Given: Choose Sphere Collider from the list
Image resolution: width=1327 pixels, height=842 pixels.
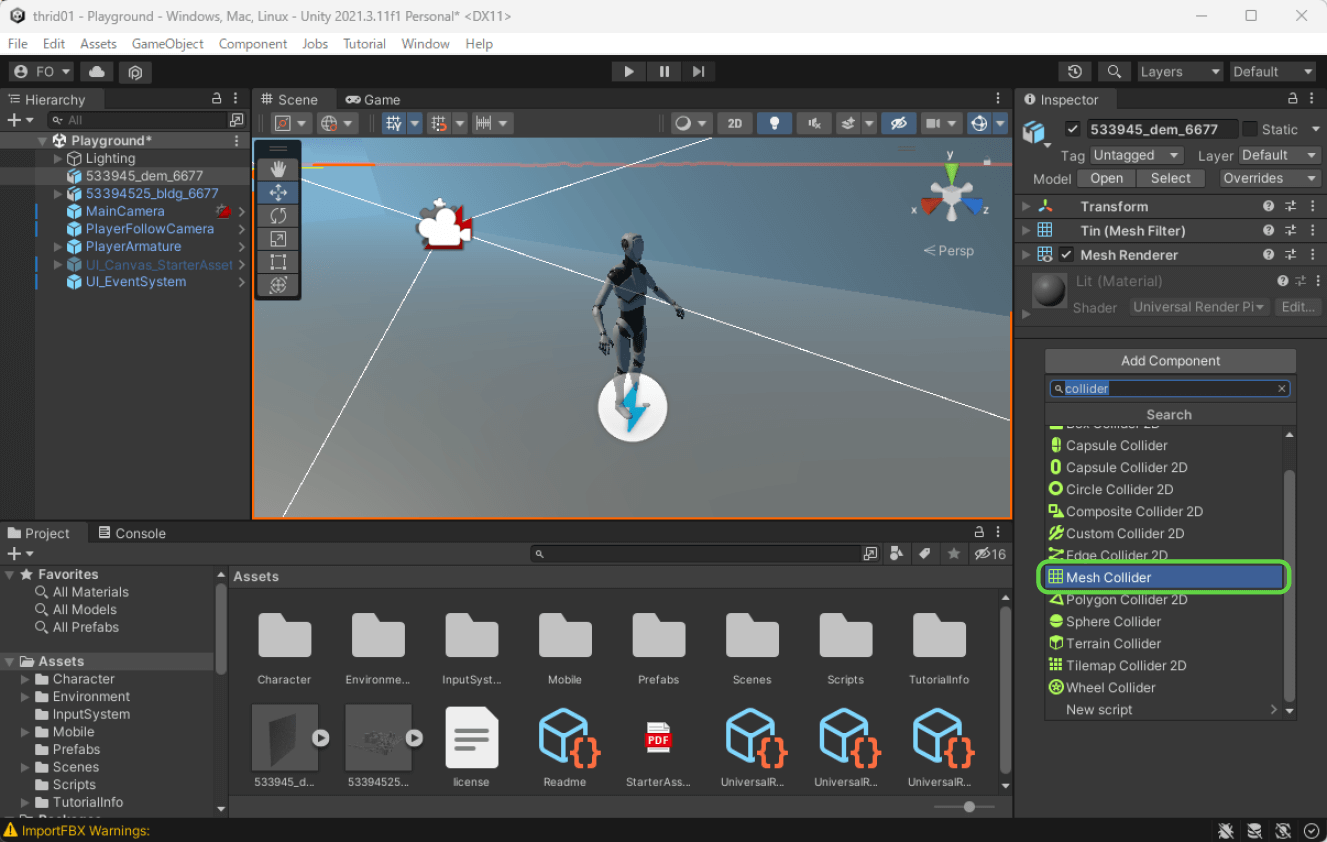Looking at the screenshot, I should [x=1164, y=621].
